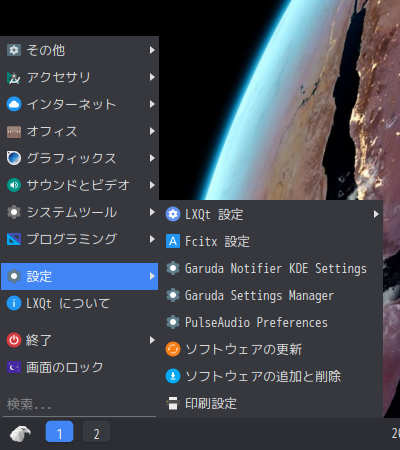Expand the インターネット submenu arrow
The height and width of the screenshot is (450, 400).
152,104
